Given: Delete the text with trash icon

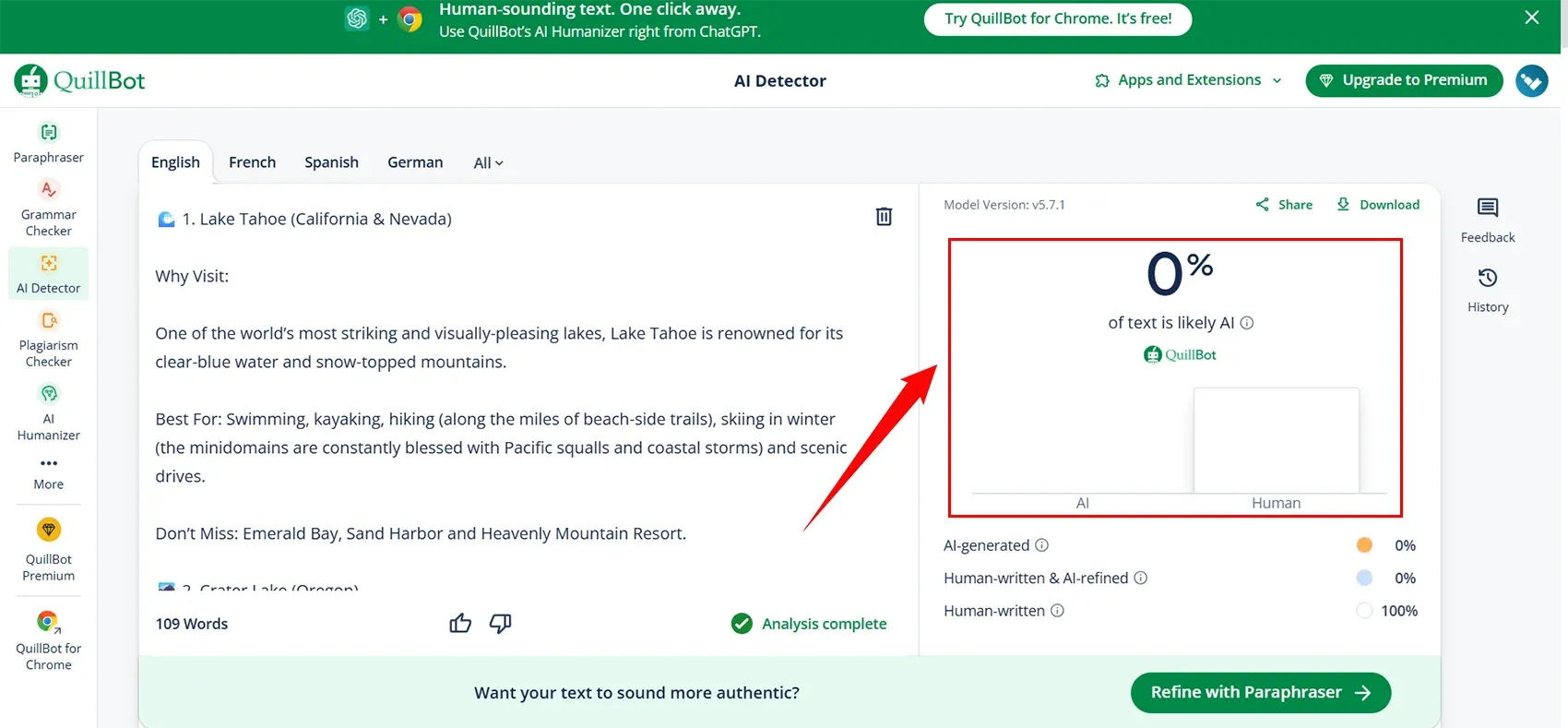Looking at the screenshot, I should [x=883, y=216].
